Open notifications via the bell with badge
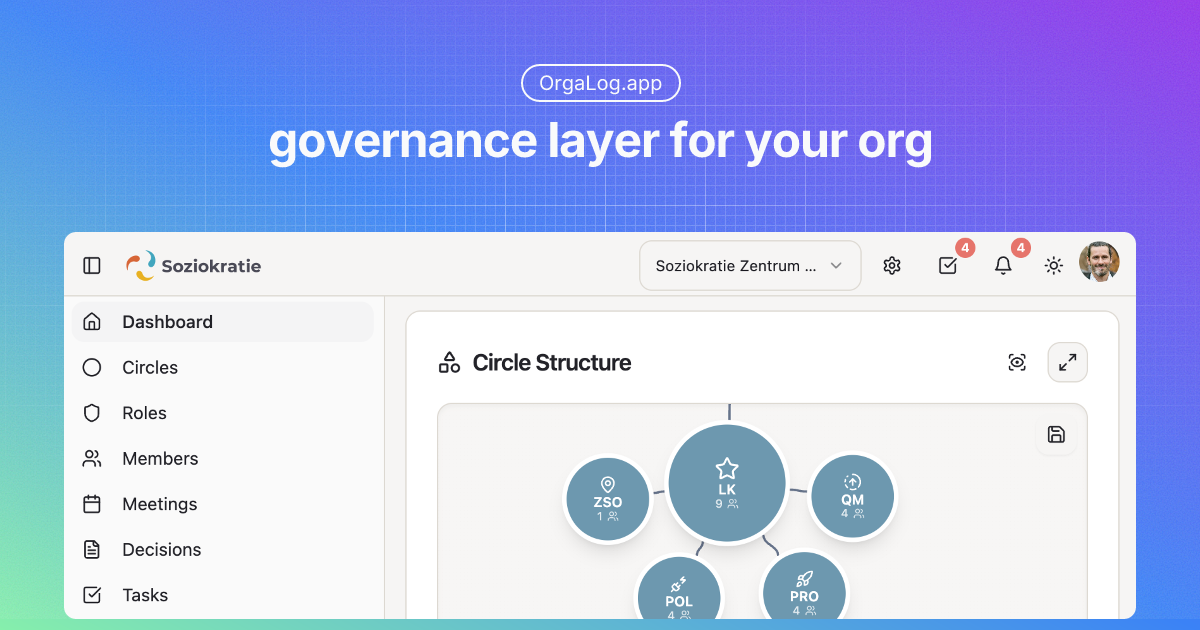 click(x=1003, y=265)
